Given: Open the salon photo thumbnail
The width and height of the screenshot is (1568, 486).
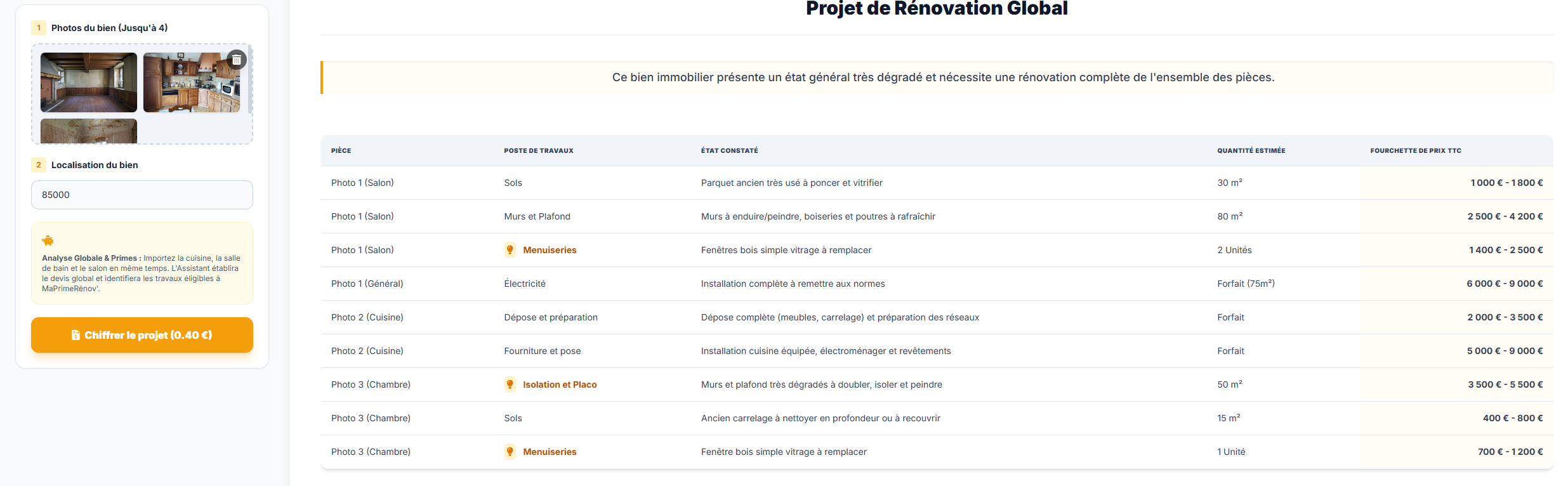Looking at the screenshot, I should pyautogui.click(x=89, y=82).
